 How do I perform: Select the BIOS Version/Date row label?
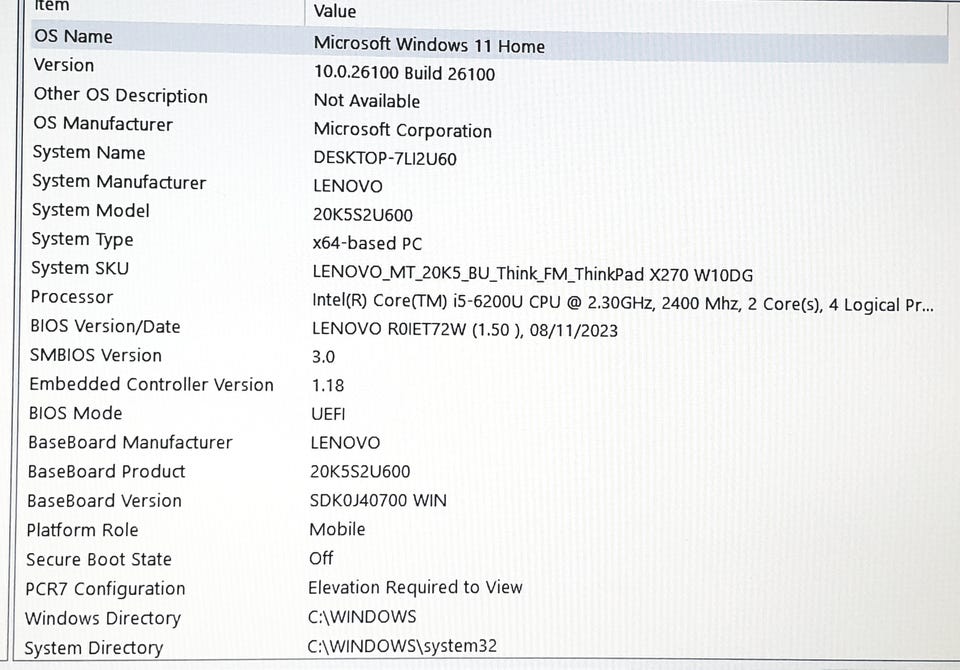click(x=105, y=326)
